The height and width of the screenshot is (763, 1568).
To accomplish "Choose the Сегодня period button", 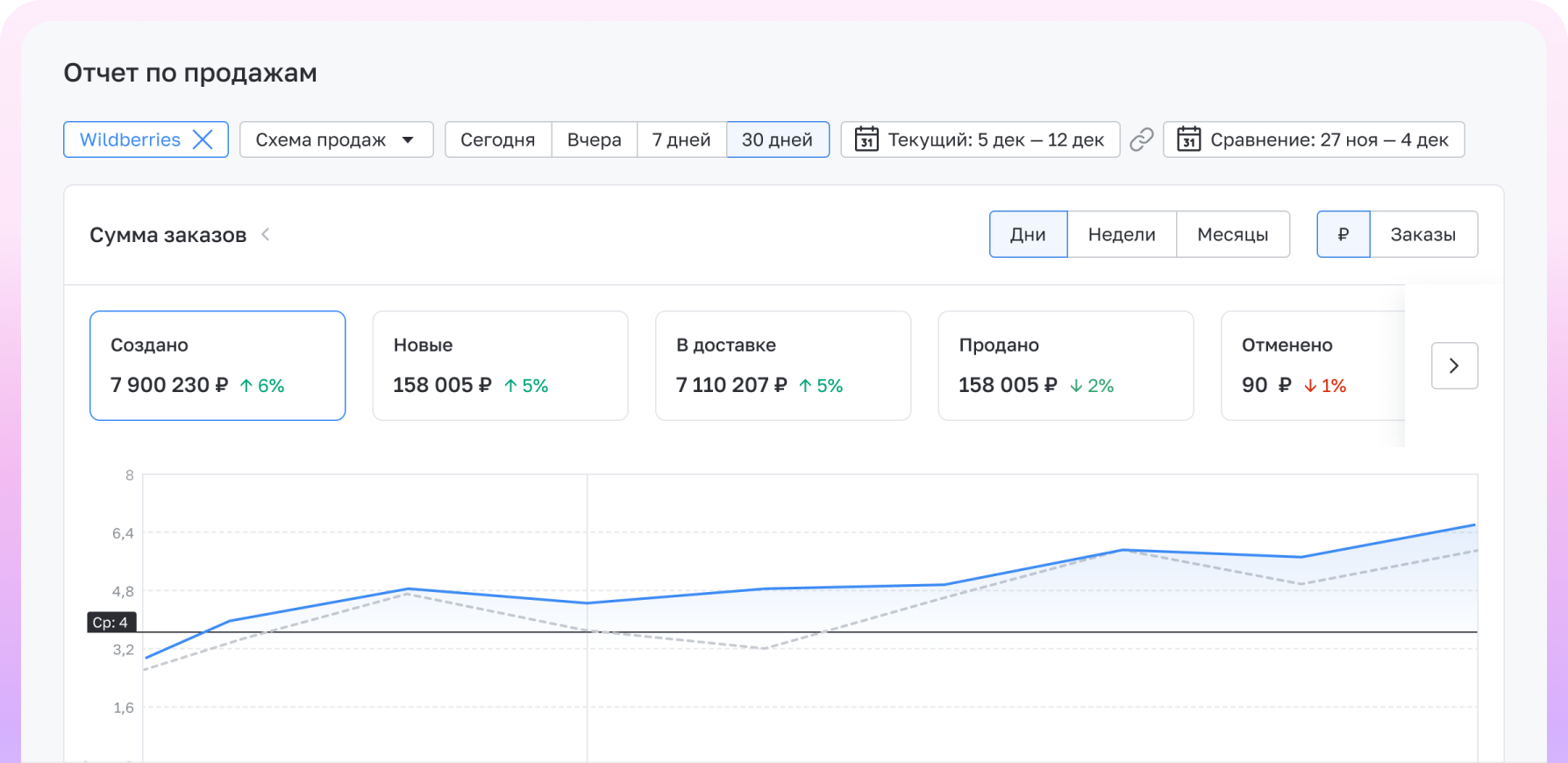I will pyautogui.click(x=497, y=139).
